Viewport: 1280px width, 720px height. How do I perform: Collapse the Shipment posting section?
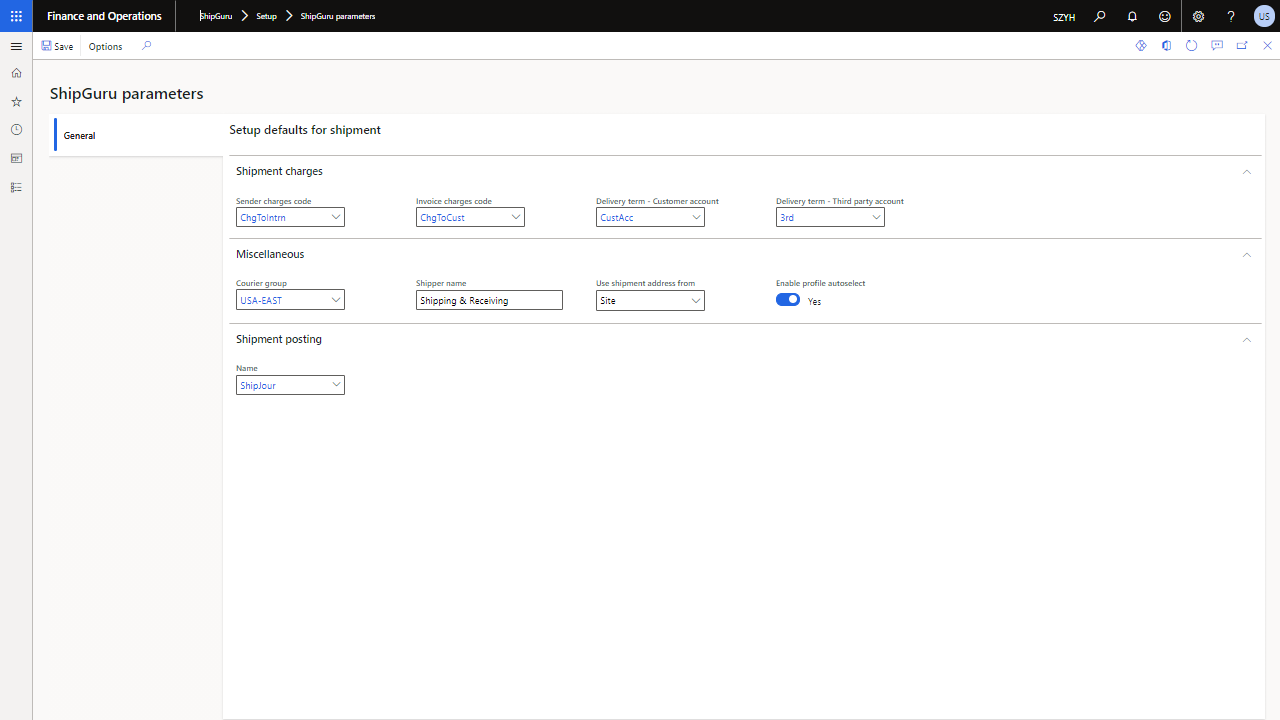pyautogui.click(x=1246, y=340)
